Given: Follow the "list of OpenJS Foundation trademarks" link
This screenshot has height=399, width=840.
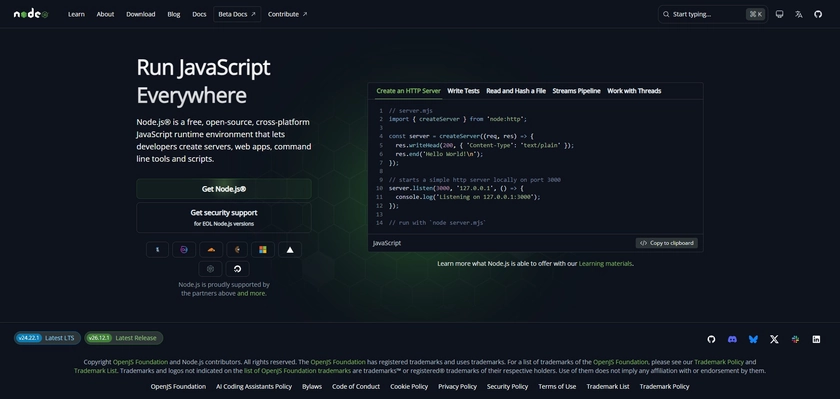Looking at the screenshot, I should [x=297, y=371].
